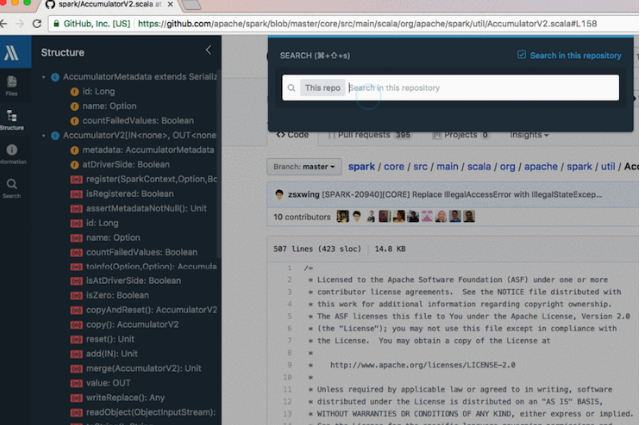Open the Information panel icon

click(11, 154)
